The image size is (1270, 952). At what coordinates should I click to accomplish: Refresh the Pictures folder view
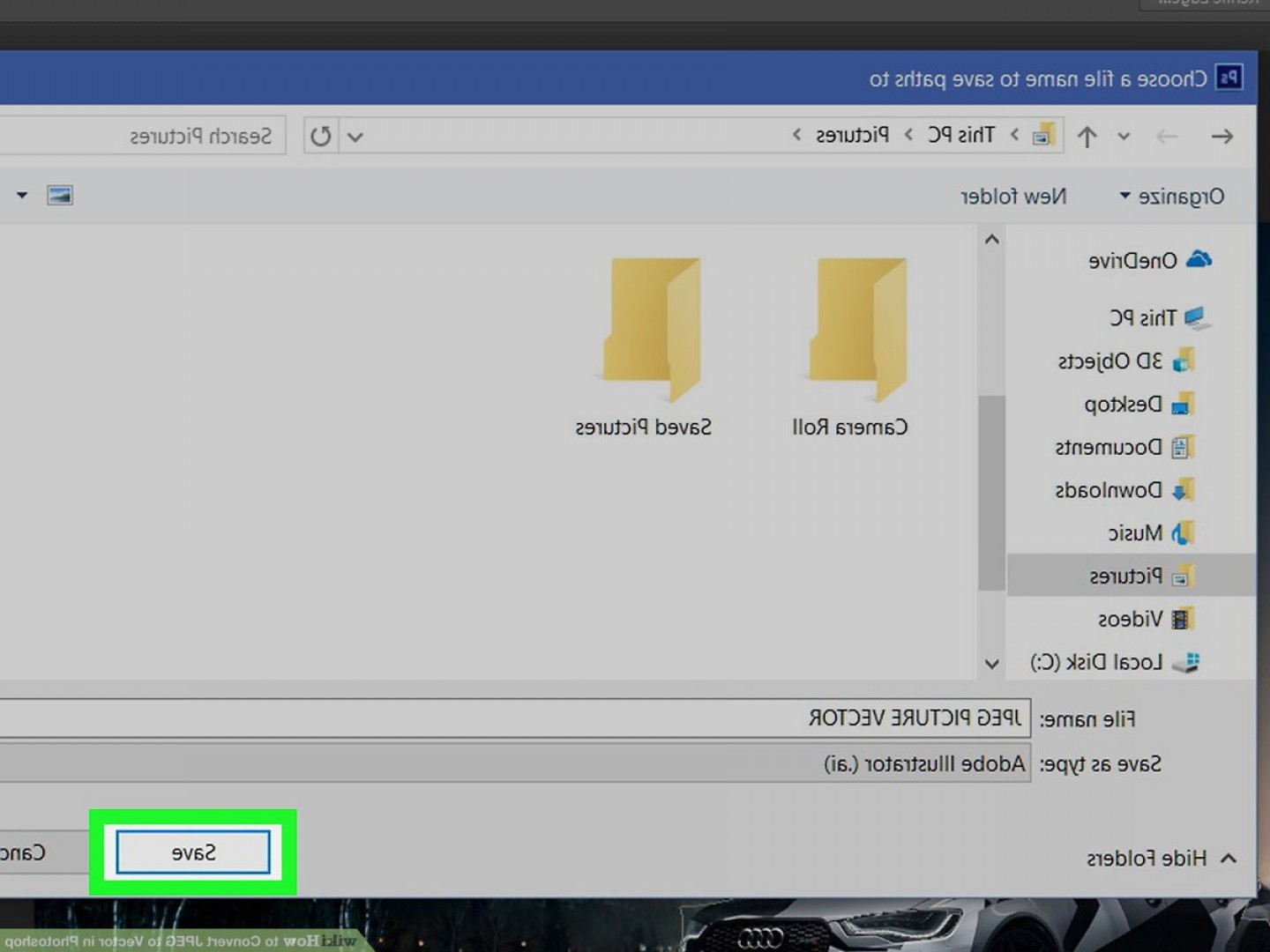click(x=321, y=137)
